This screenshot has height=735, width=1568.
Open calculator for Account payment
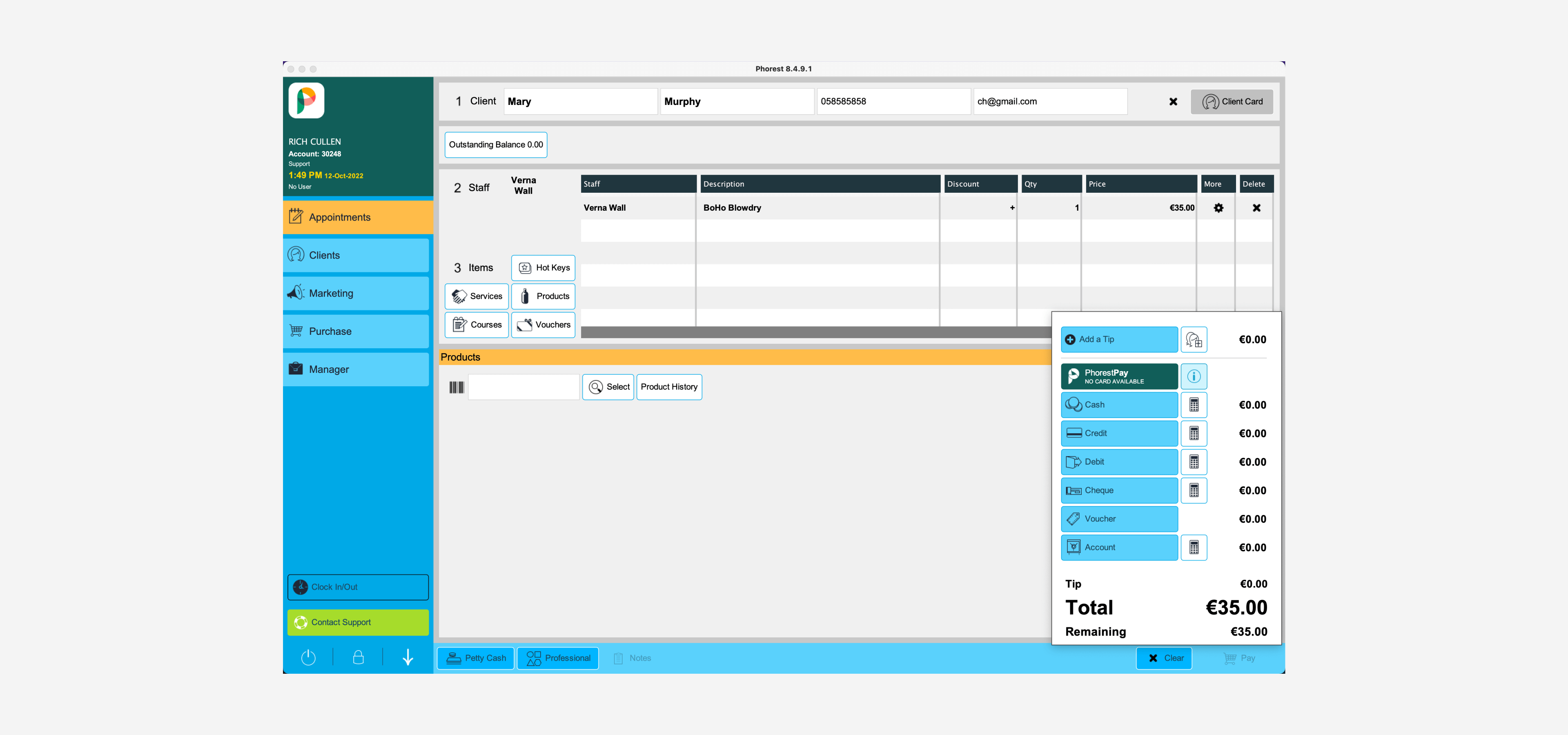1194,548
